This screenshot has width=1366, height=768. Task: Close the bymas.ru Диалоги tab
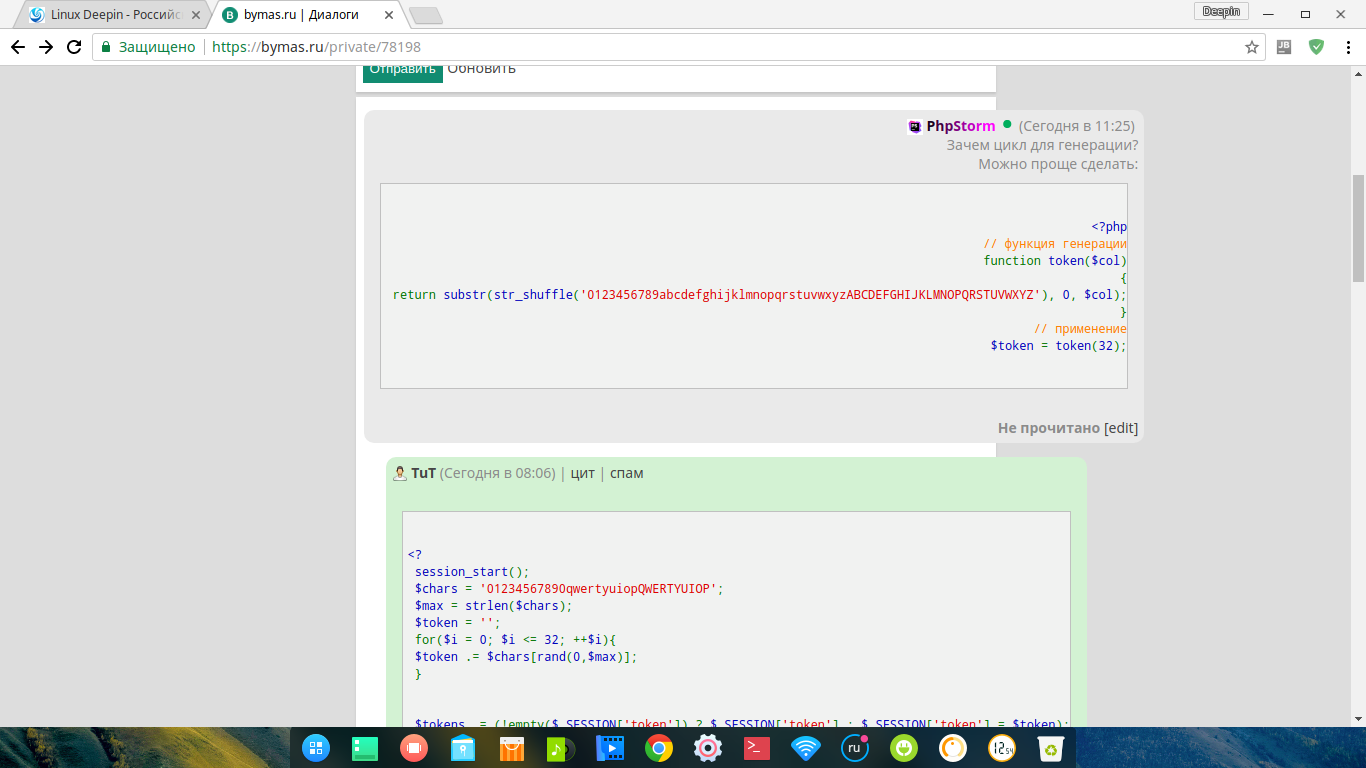point(389,15)
